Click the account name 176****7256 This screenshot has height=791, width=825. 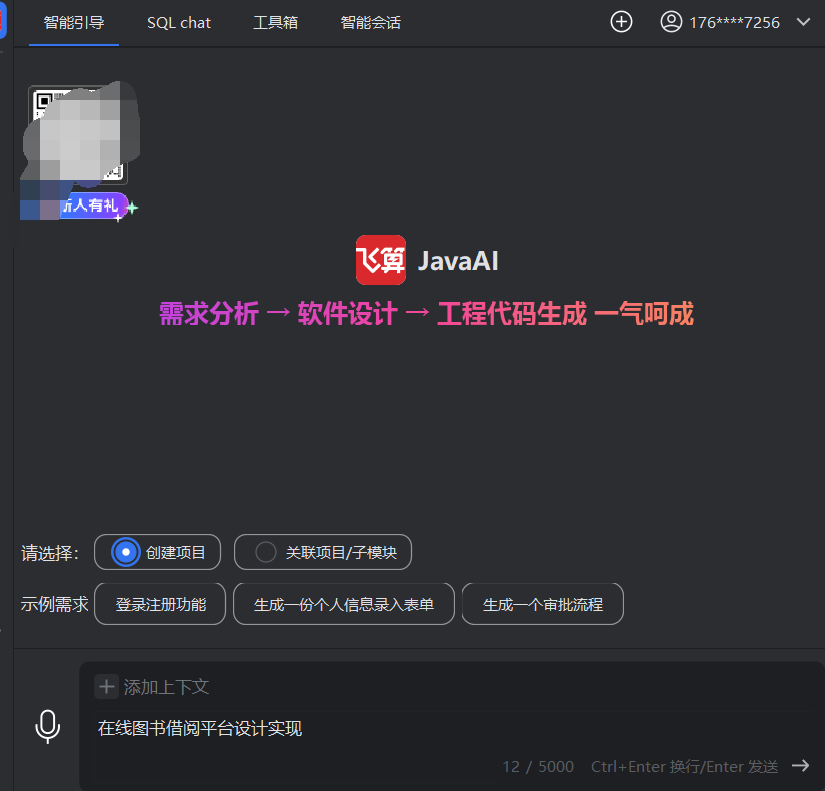point(735,23)
